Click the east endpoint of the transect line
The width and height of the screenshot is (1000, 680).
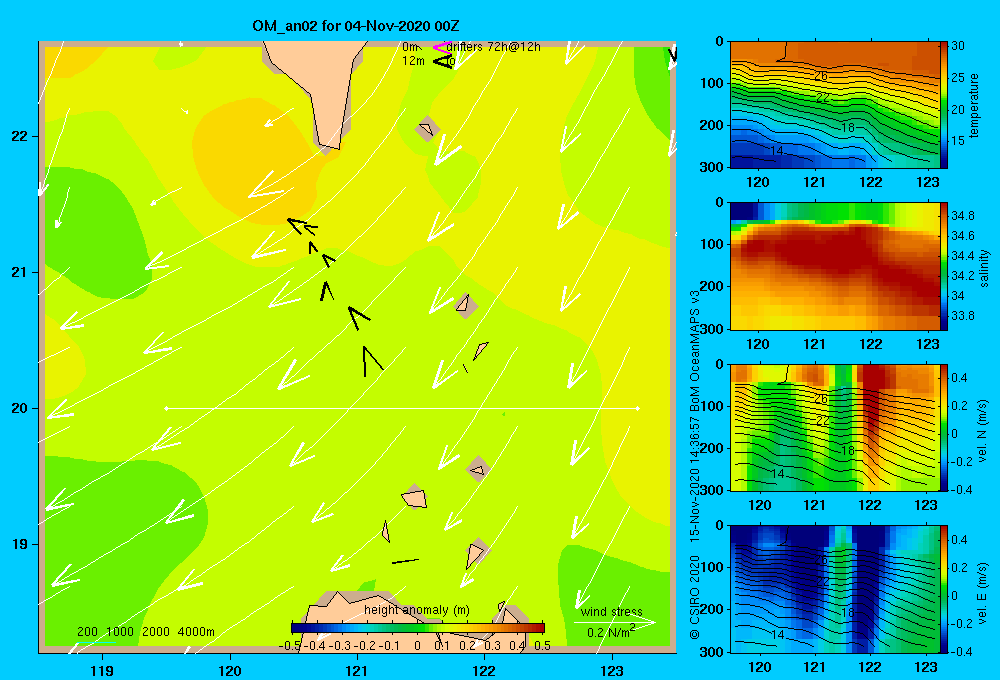point(637,408)
